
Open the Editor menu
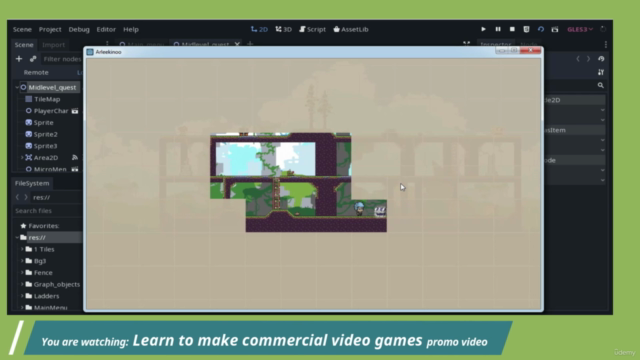coord(106,29)
